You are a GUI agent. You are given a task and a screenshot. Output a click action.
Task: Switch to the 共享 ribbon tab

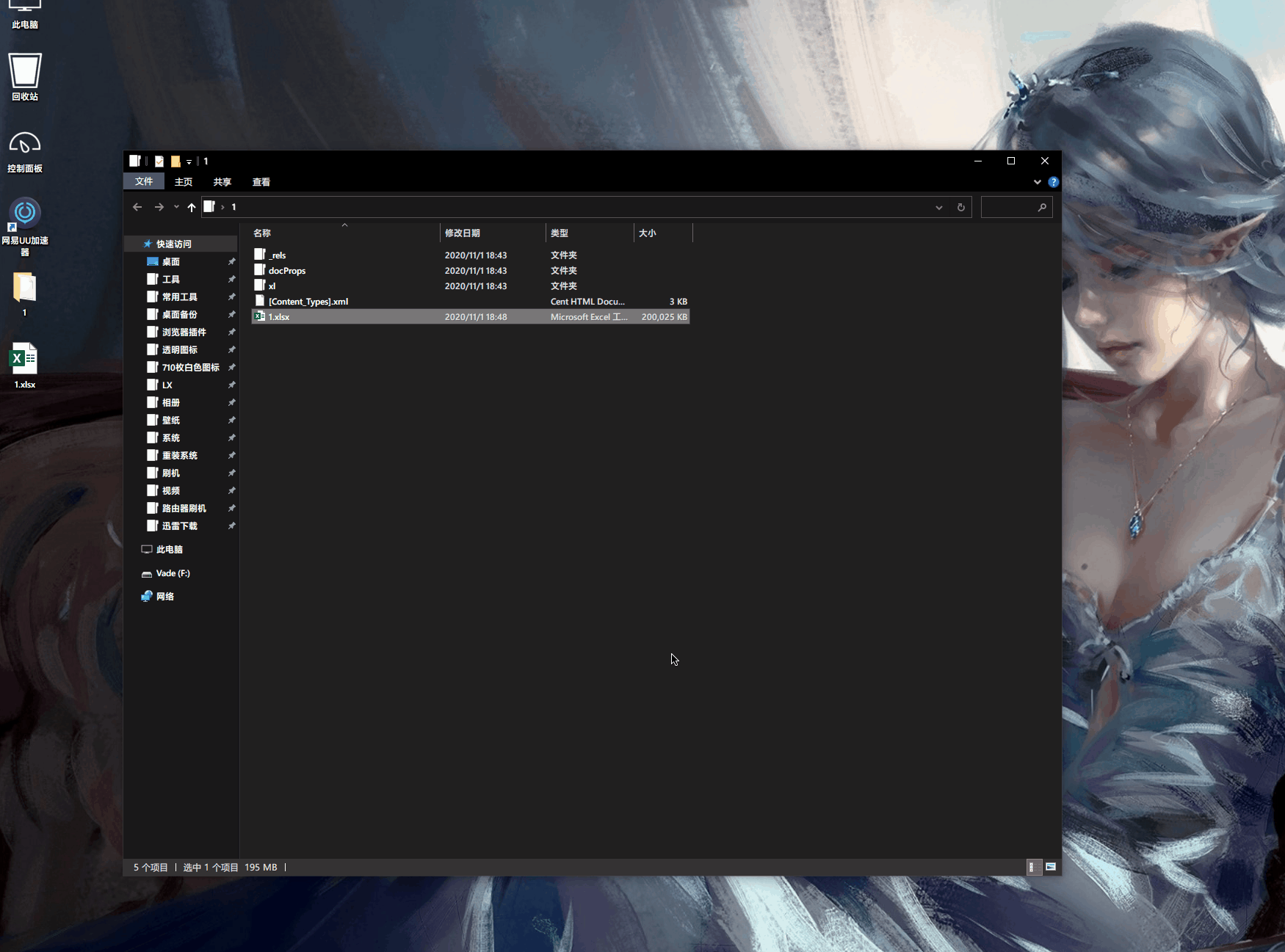pyautogui.click(x=222, y=182)
